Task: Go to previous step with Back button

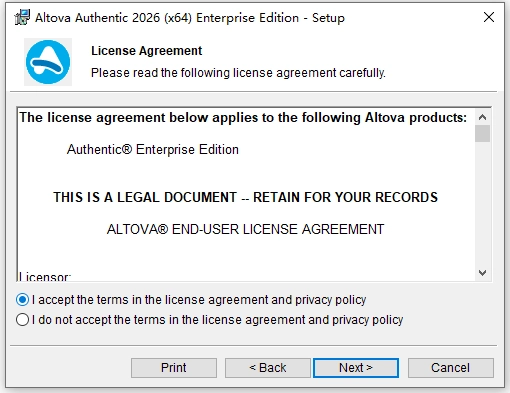Action: pos(268,368)
